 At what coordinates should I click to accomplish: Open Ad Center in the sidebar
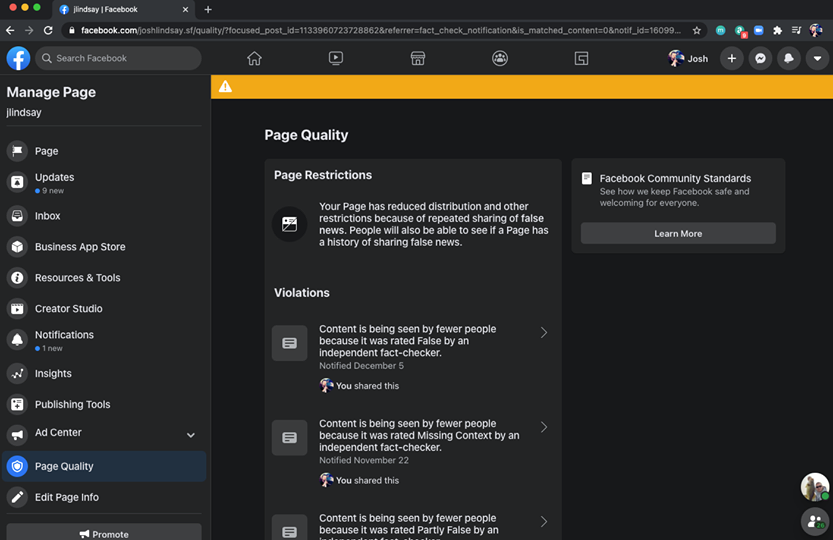pos(104,434)
